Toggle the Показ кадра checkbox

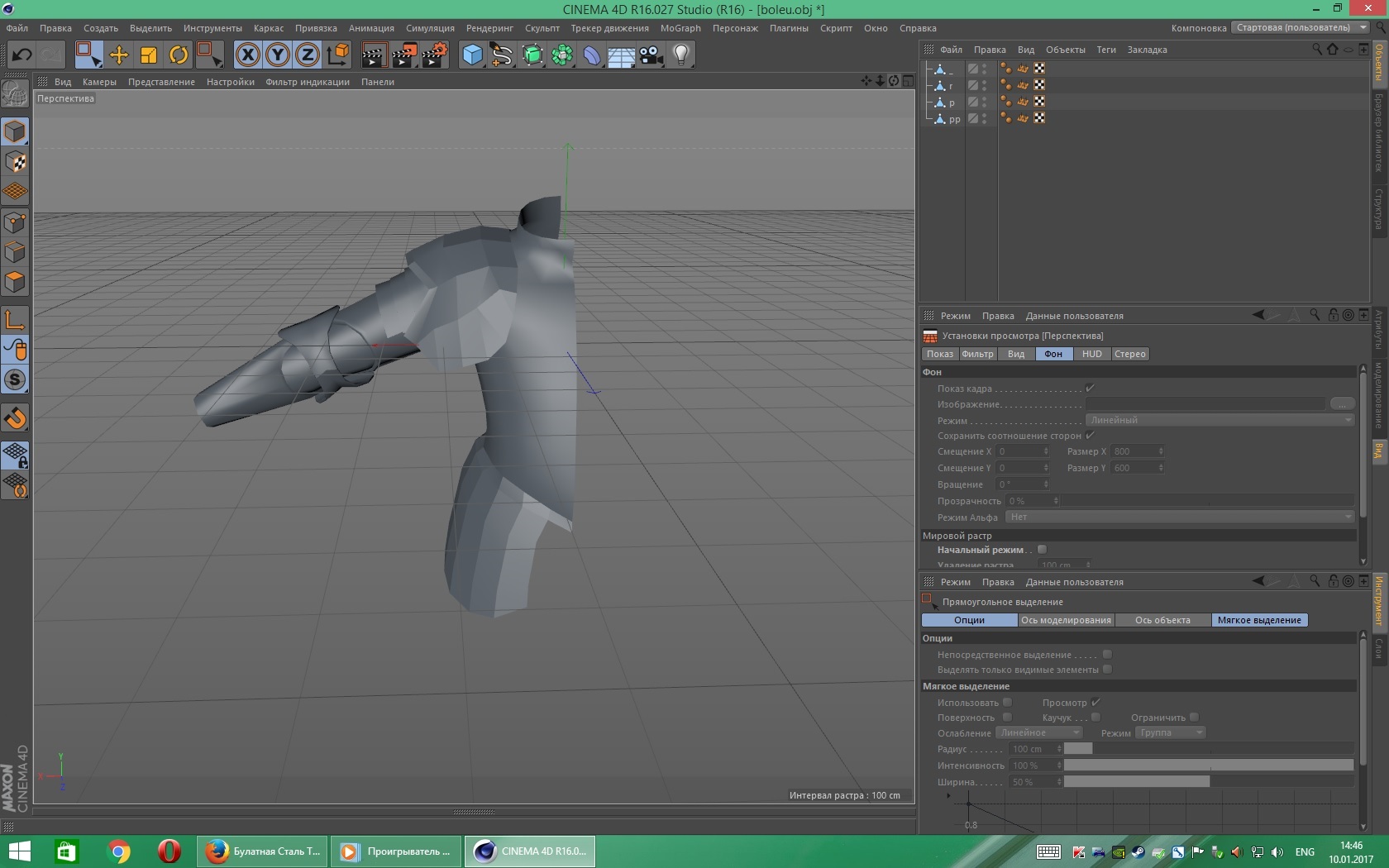coord(1090,388)
